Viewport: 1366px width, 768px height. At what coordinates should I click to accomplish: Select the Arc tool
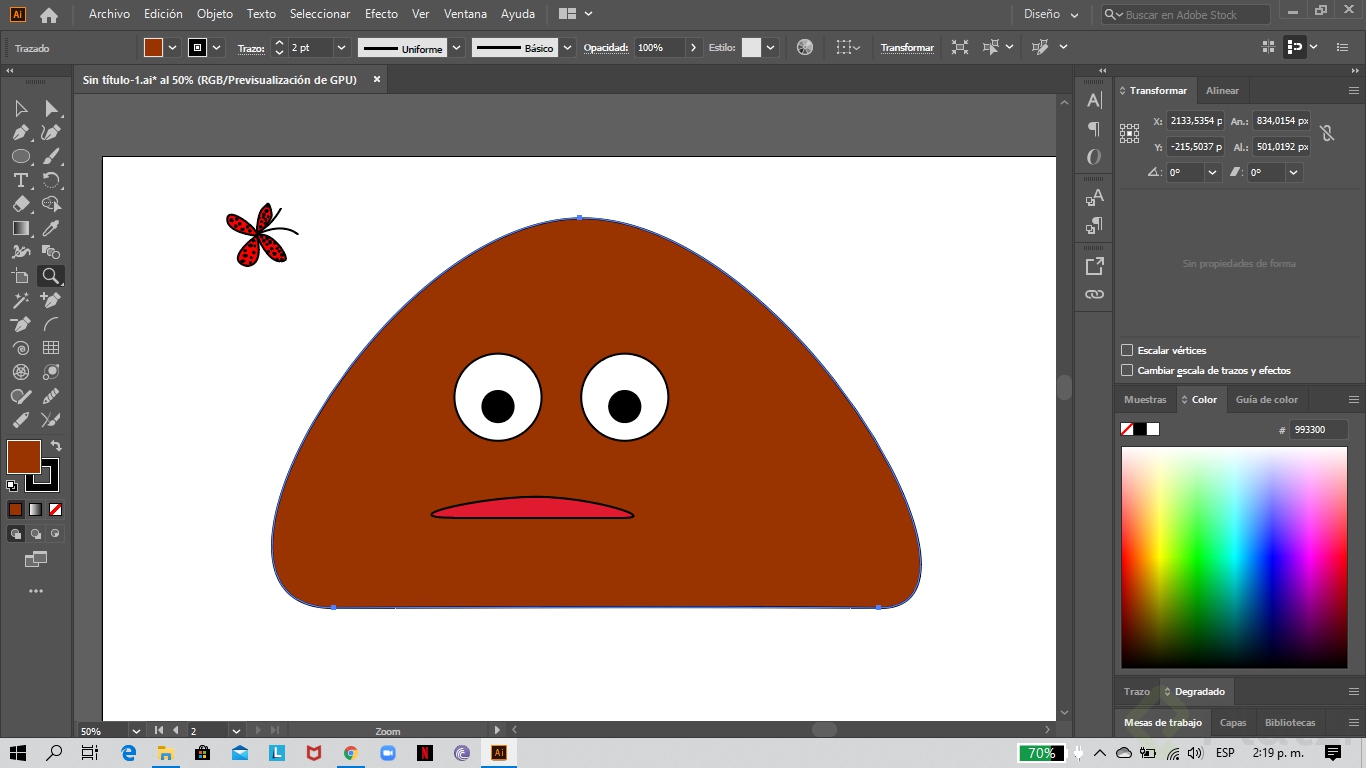click(x=51, y=324)
